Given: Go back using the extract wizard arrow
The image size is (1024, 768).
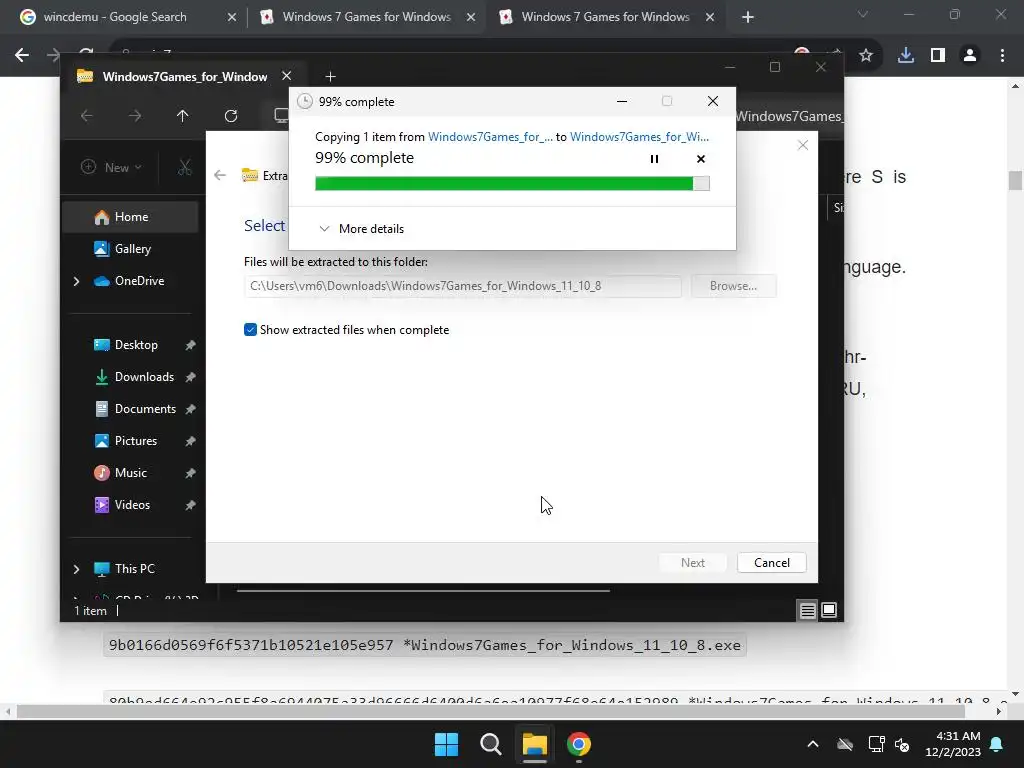Looking at the screenshot, I should pos(220,175).
